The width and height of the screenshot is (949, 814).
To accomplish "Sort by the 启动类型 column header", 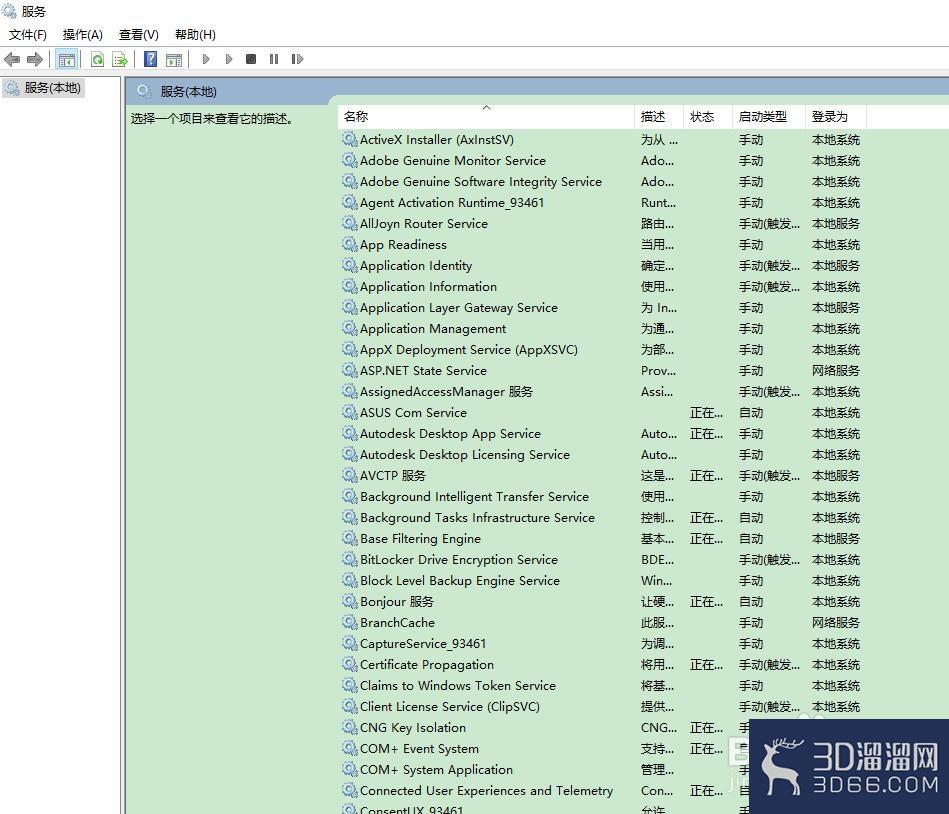I will point(769,117).
